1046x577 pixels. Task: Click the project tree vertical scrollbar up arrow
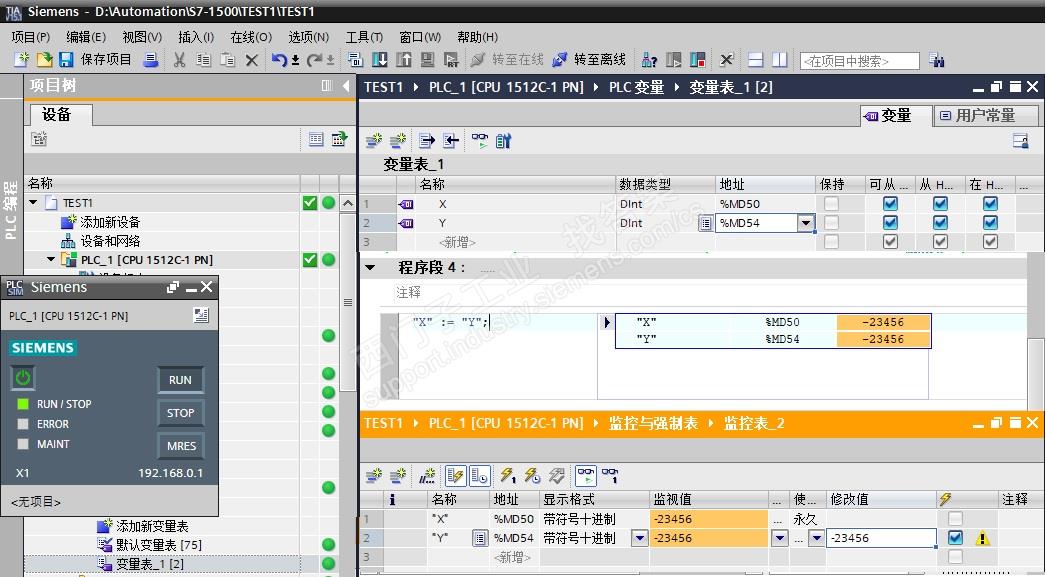coord(348,203)
